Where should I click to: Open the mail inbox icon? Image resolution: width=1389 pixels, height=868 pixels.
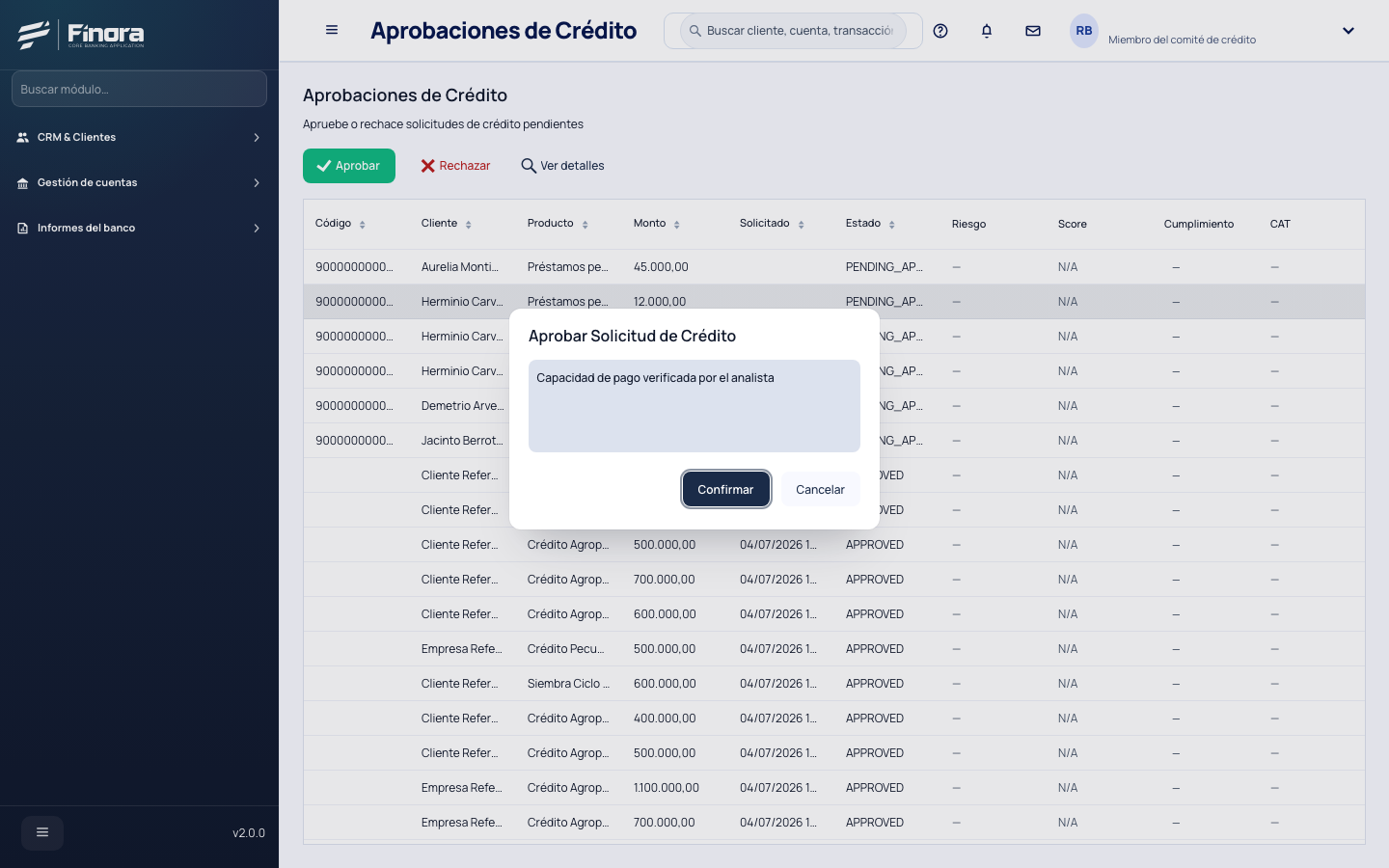pyautogui.click(x=1033, y=31)
